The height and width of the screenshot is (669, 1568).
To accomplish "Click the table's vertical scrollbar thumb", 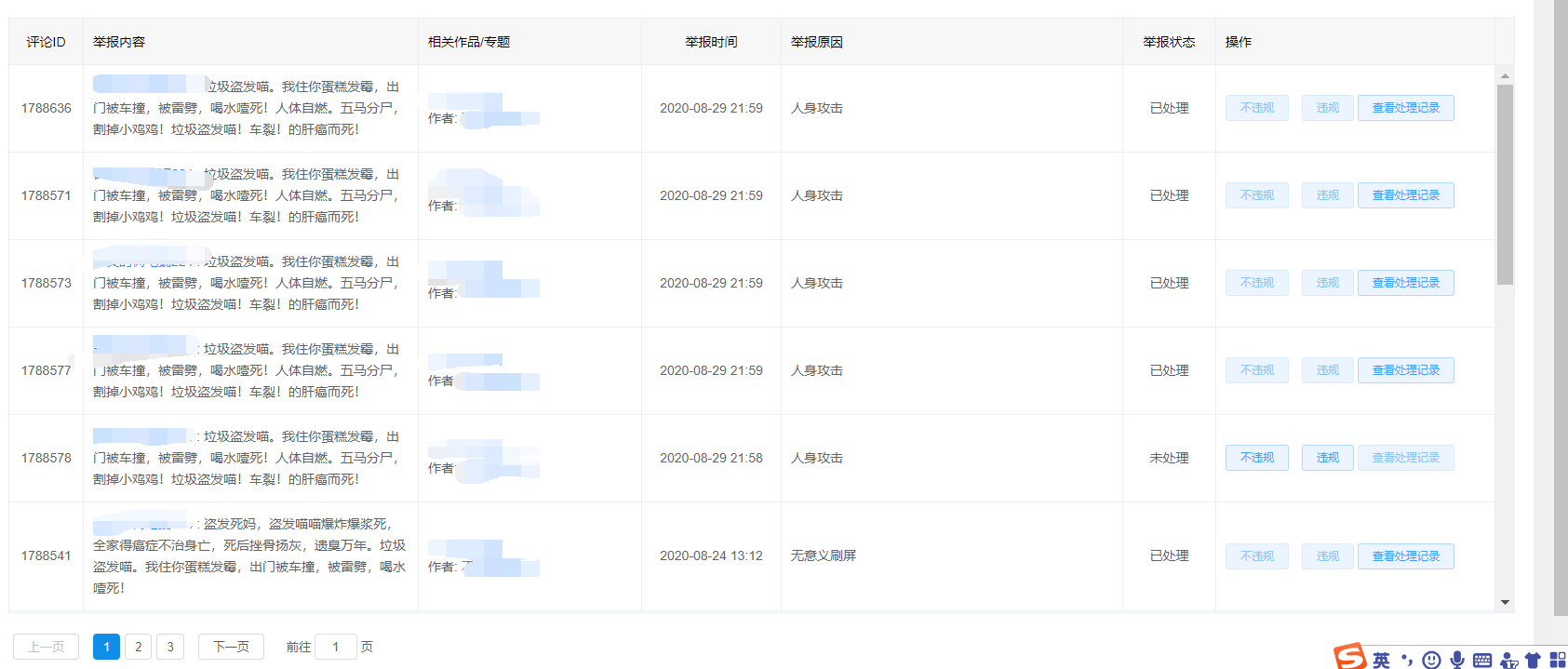I will pos(1505,184).
